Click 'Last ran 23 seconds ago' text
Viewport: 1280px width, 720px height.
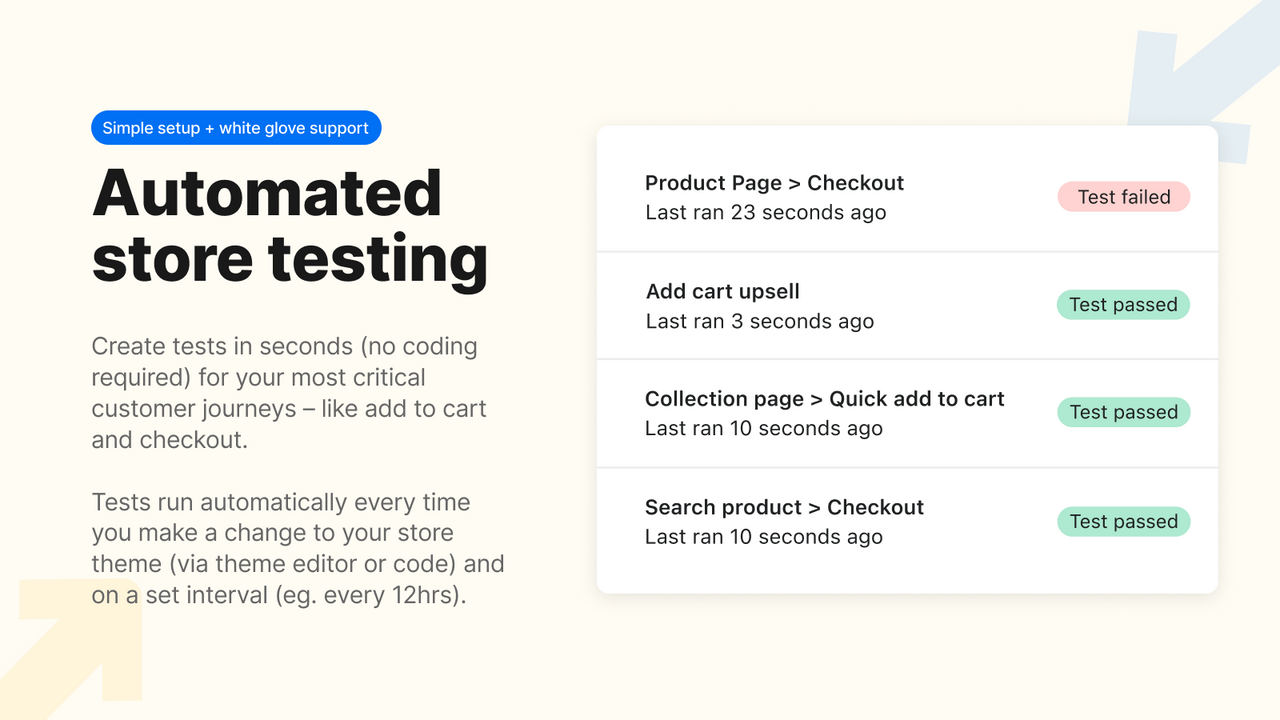click(766, 212)
